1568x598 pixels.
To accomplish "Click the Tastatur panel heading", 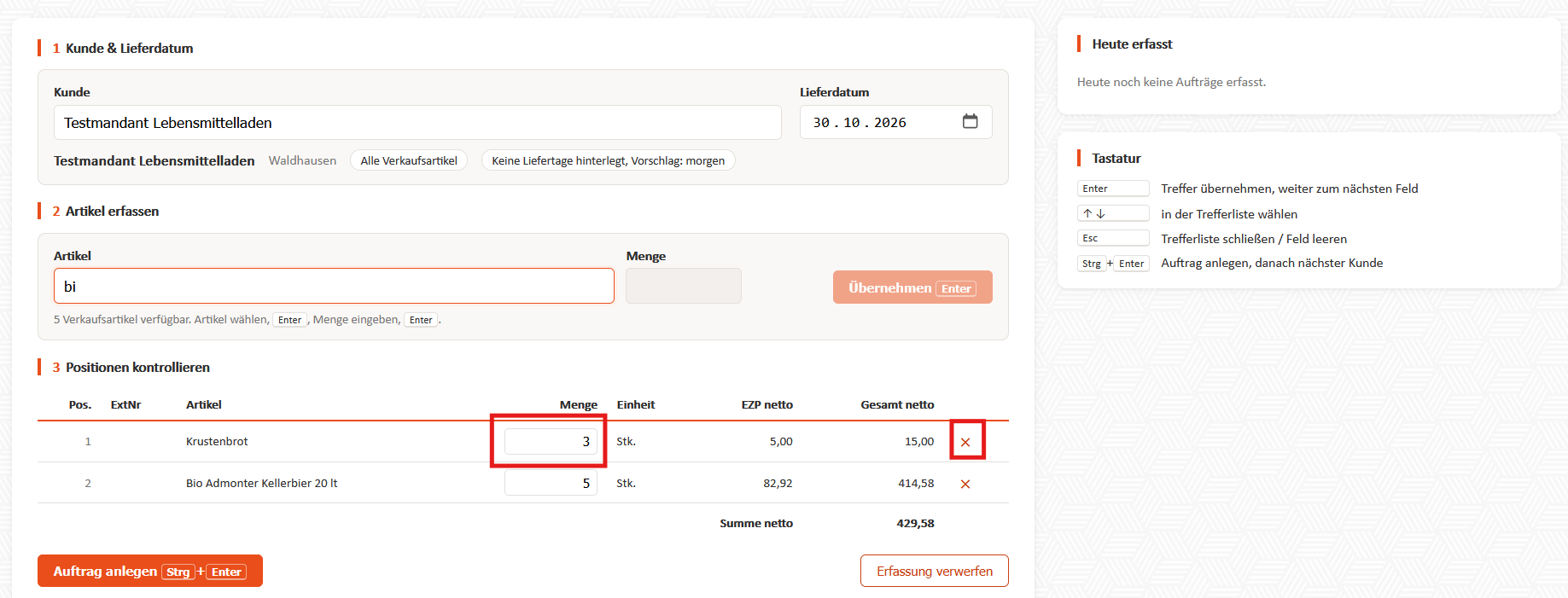I will click(1116, 158).
